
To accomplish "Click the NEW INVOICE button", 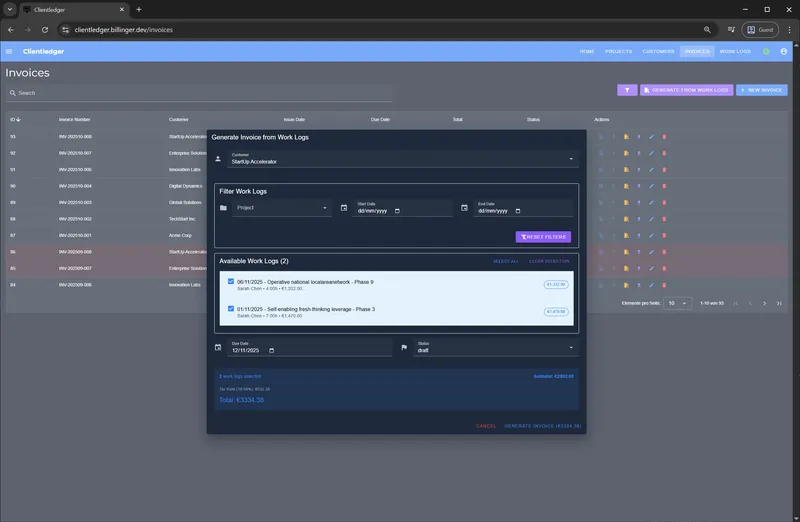I will [762, 90].
